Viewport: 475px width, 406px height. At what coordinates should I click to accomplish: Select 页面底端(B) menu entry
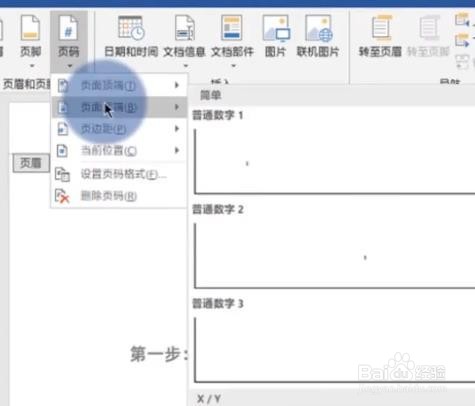[119, 107]
